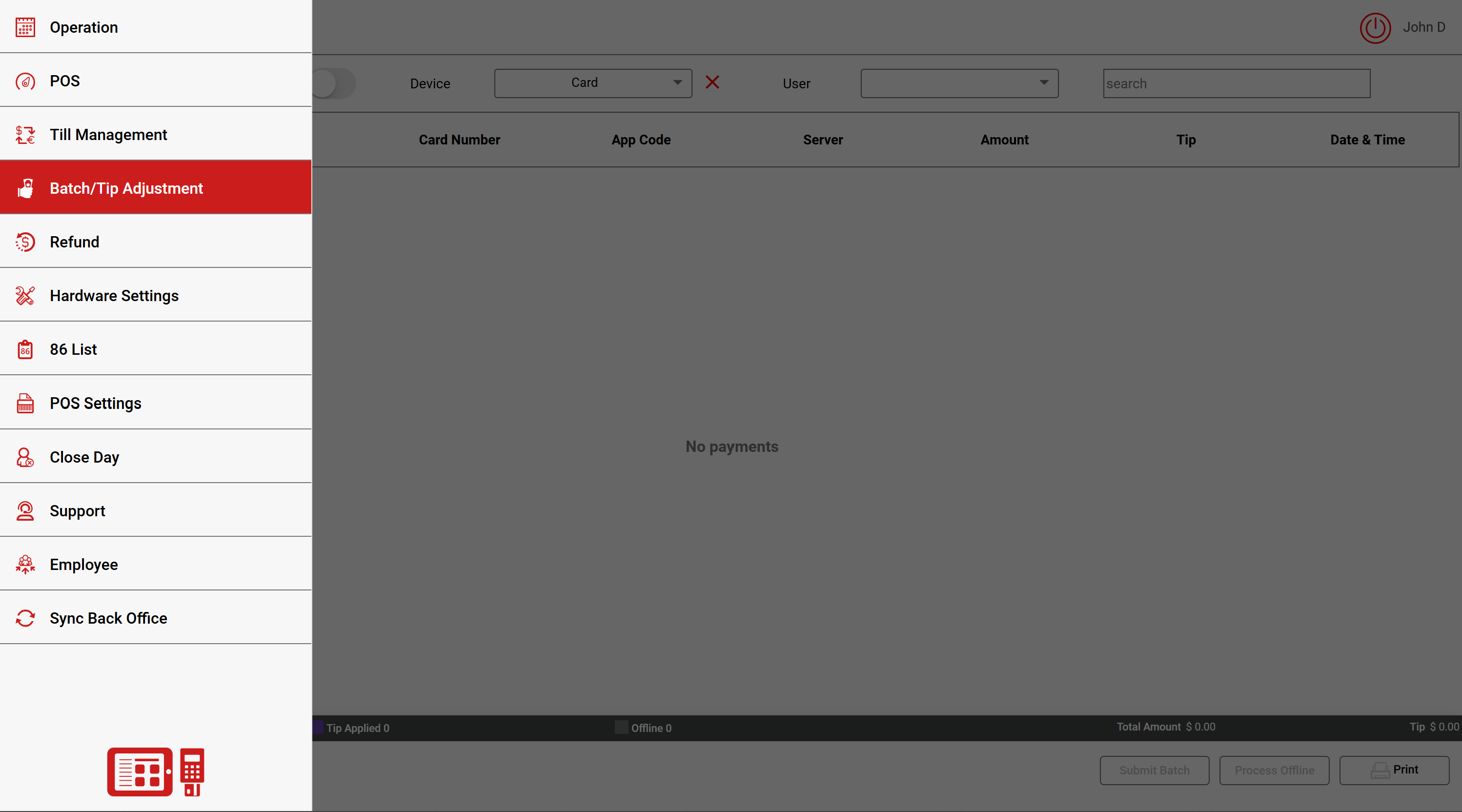Click the POS terminal logo at sidebar bottom
This screenshot has width=1462, height=812.
click(156, 771)
